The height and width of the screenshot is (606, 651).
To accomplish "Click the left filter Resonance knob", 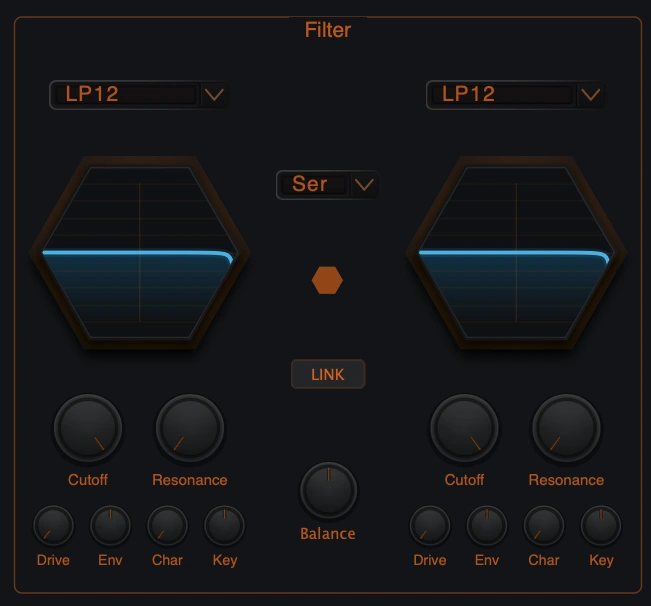I will click(x=190, y=428).
